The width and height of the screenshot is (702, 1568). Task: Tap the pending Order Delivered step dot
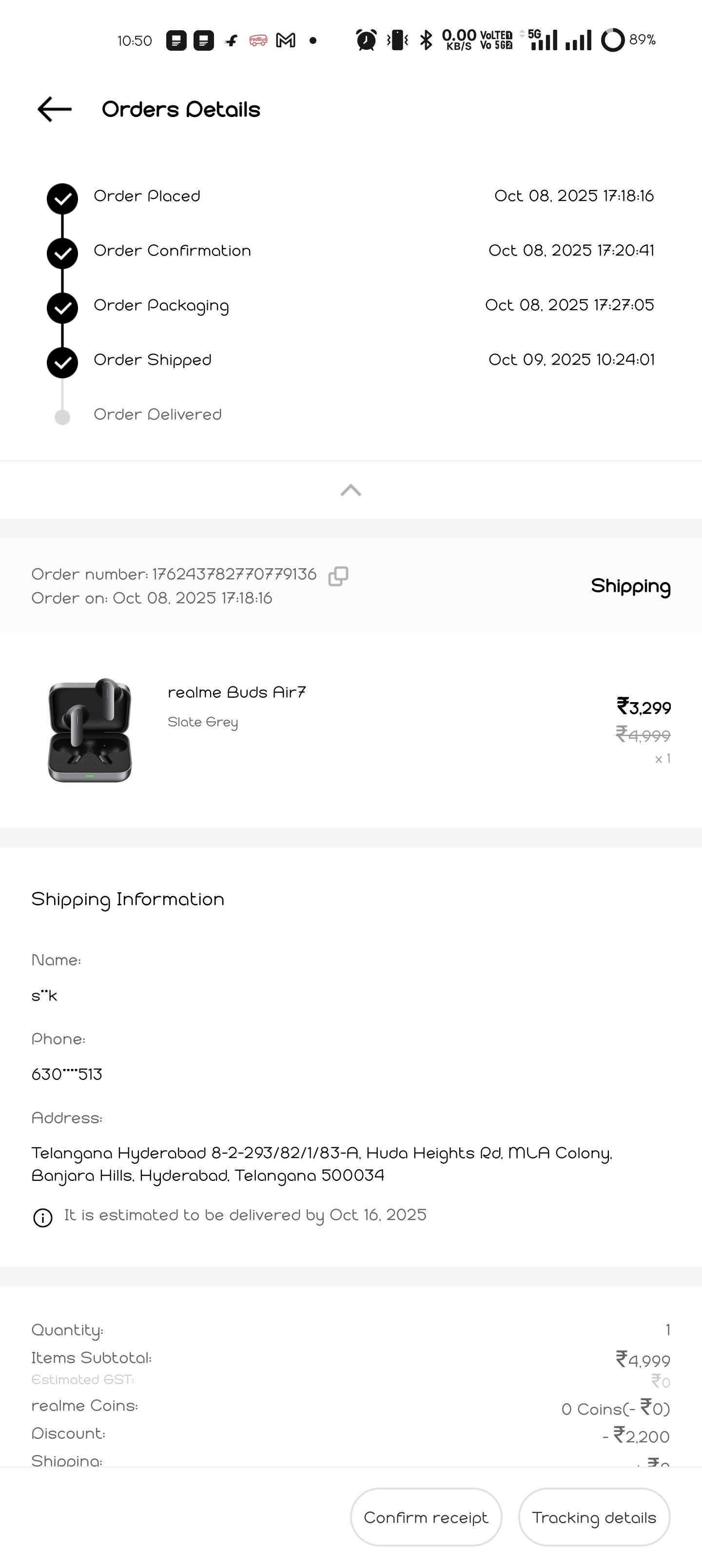pyautogui.click(x=62, y=417)
